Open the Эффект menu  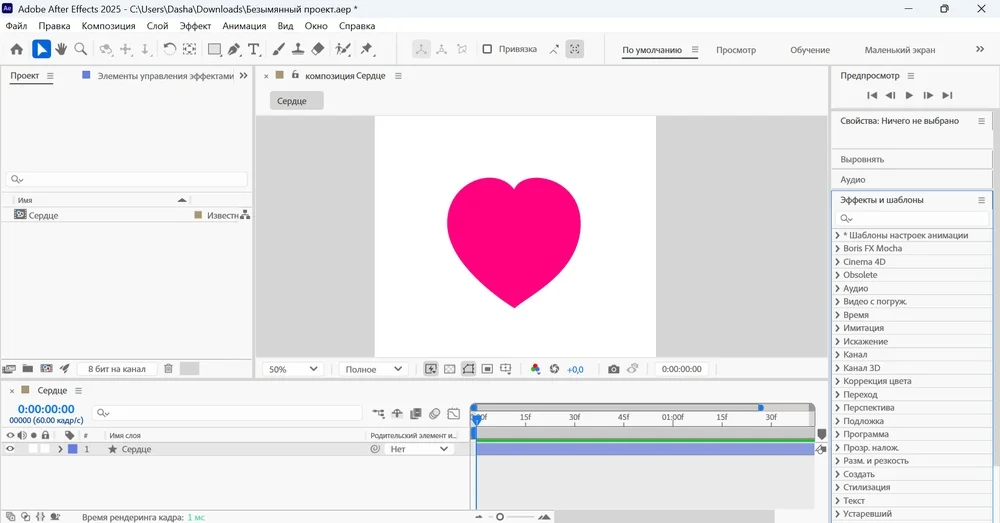pos(195,26)
